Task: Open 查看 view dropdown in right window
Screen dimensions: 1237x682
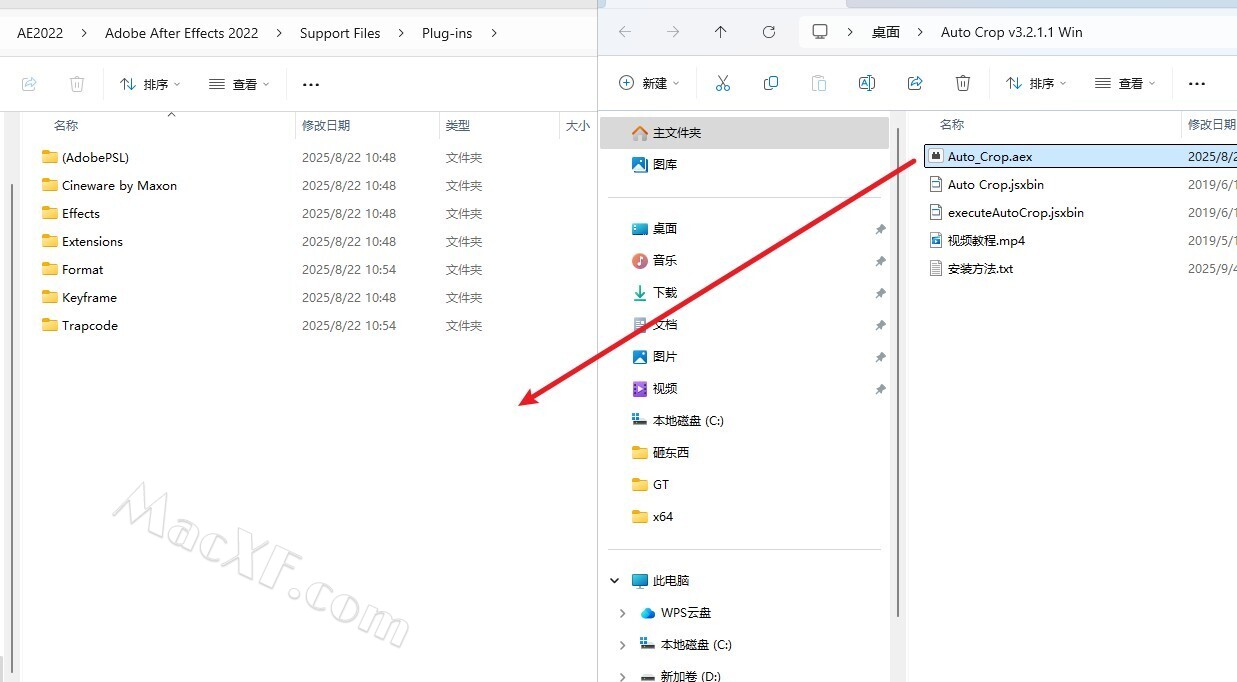Action: 1126,83
